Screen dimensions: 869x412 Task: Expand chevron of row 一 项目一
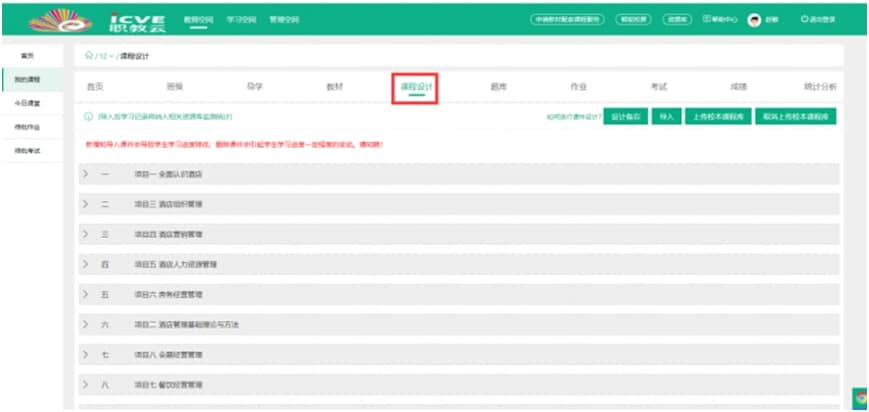pos(85,174)
